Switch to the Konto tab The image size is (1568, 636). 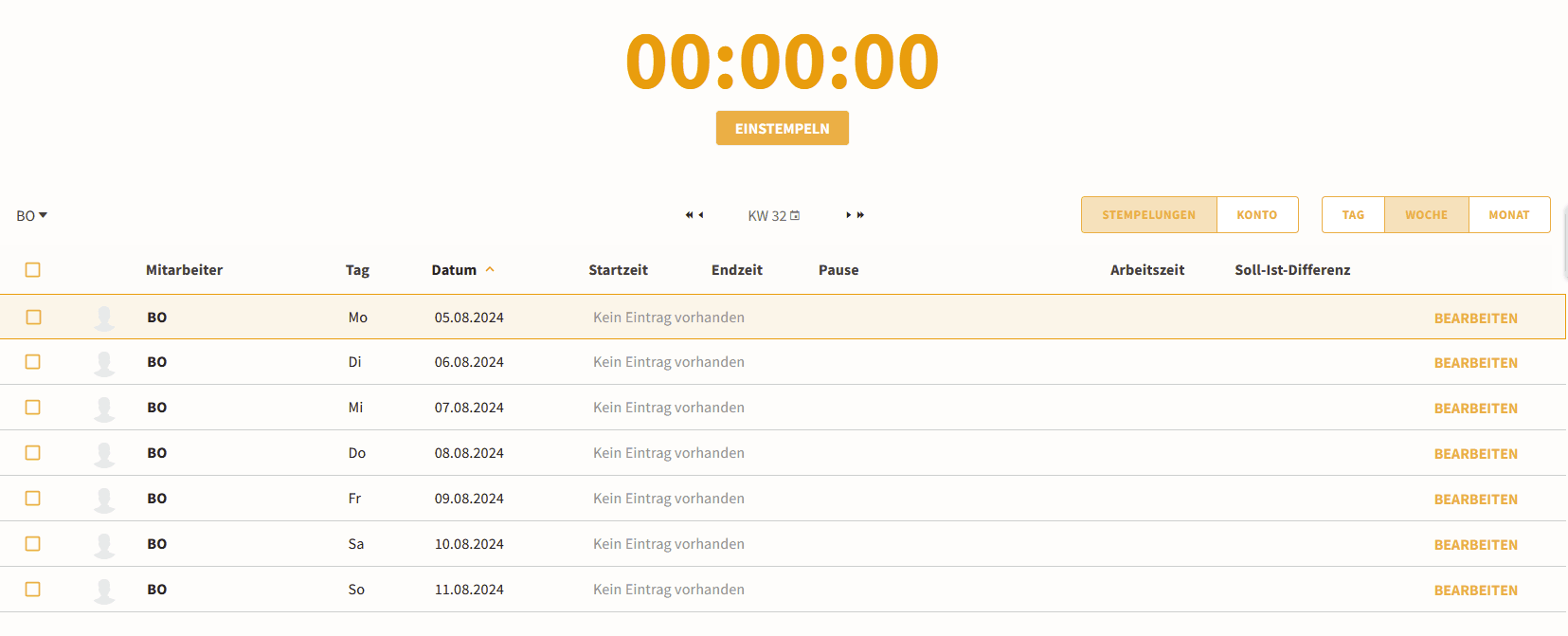point(1256,215)
